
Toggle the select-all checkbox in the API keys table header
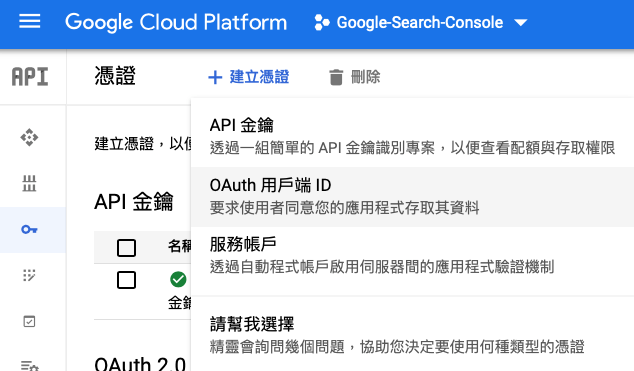click(126, 248)
